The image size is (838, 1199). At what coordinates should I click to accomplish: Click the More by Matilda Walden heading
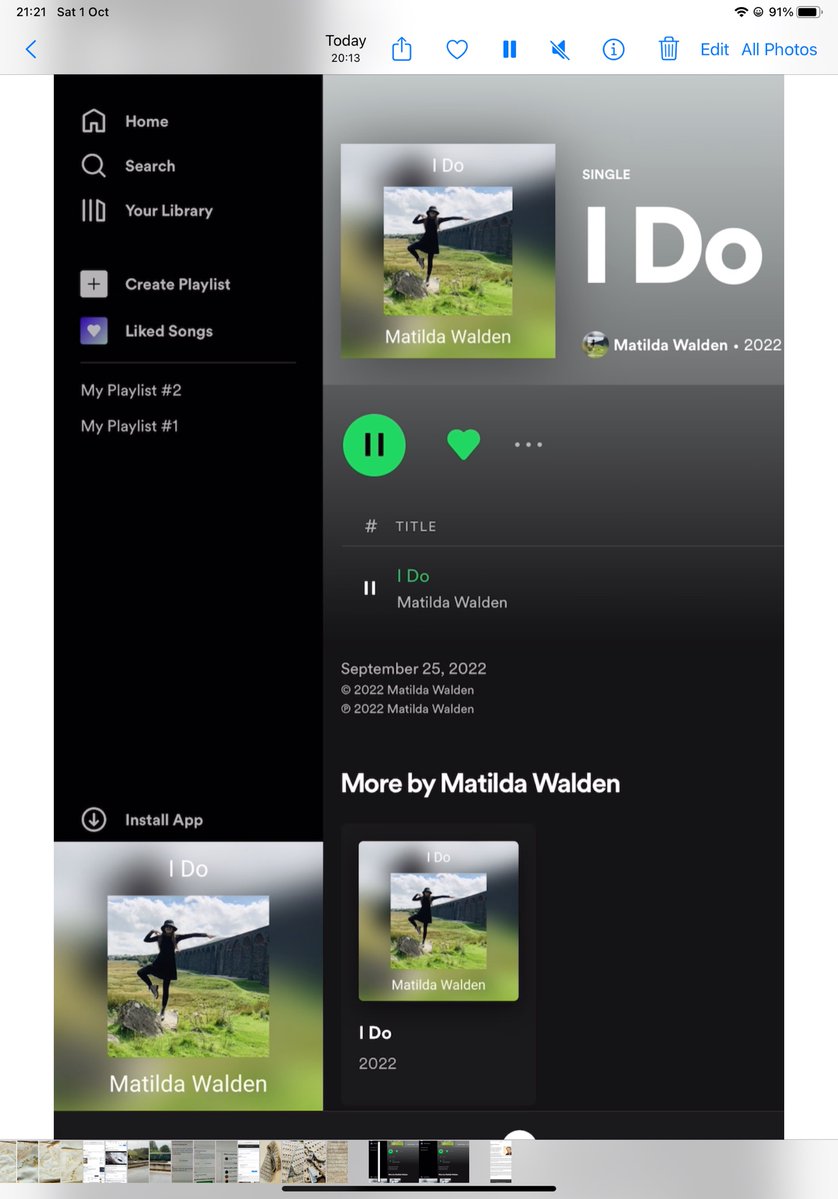click(480, 783)
